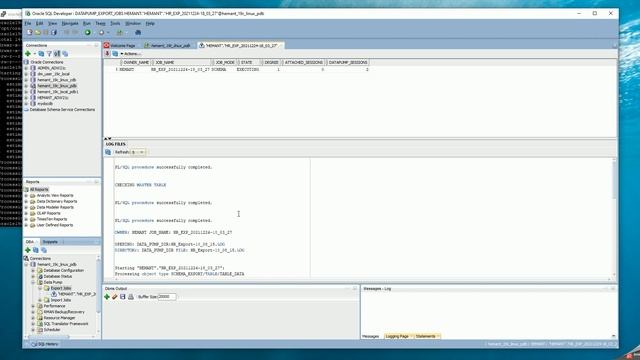Select hemant_19c_linux_pdb in the Oracle Connections list
Screen dimensions: 640x360
[57, 86]
